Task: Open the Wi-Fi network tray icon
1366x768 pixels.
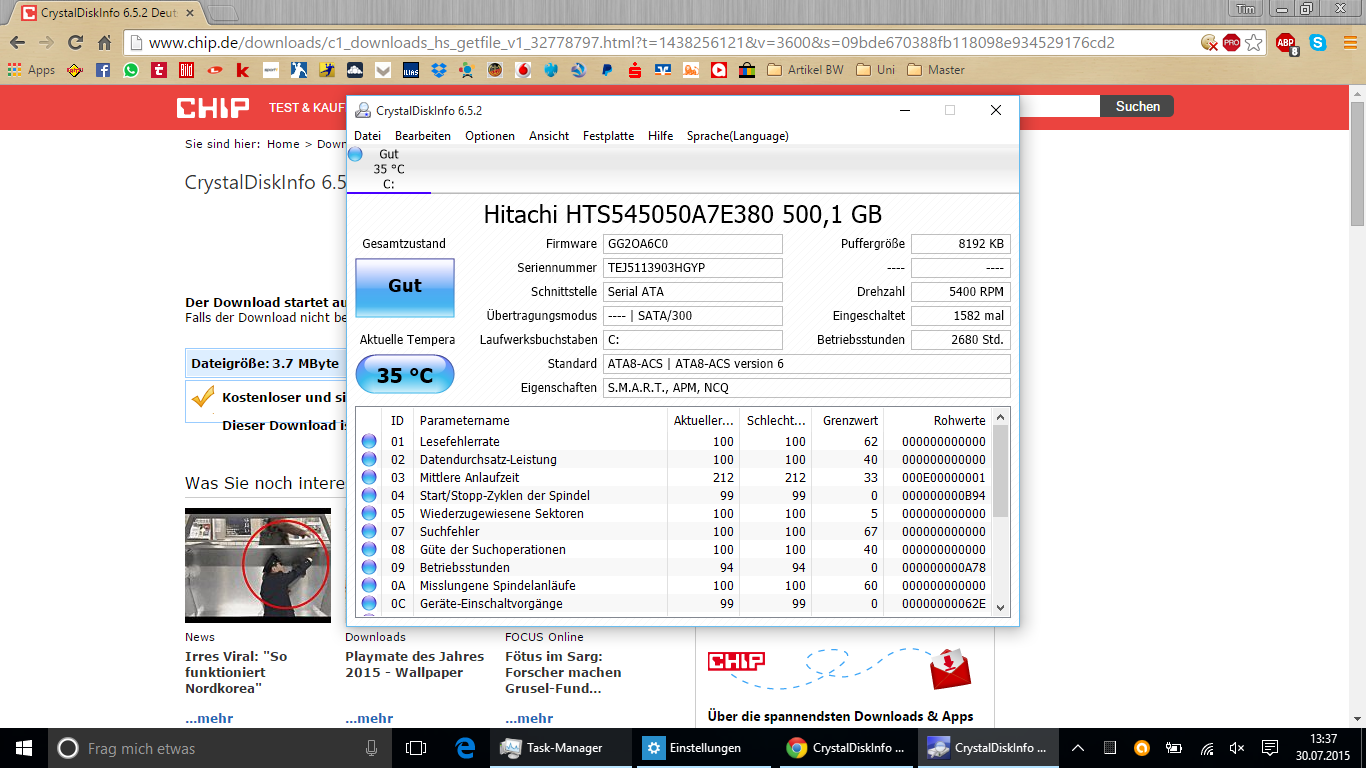Action: click(x=1207, y=748)
